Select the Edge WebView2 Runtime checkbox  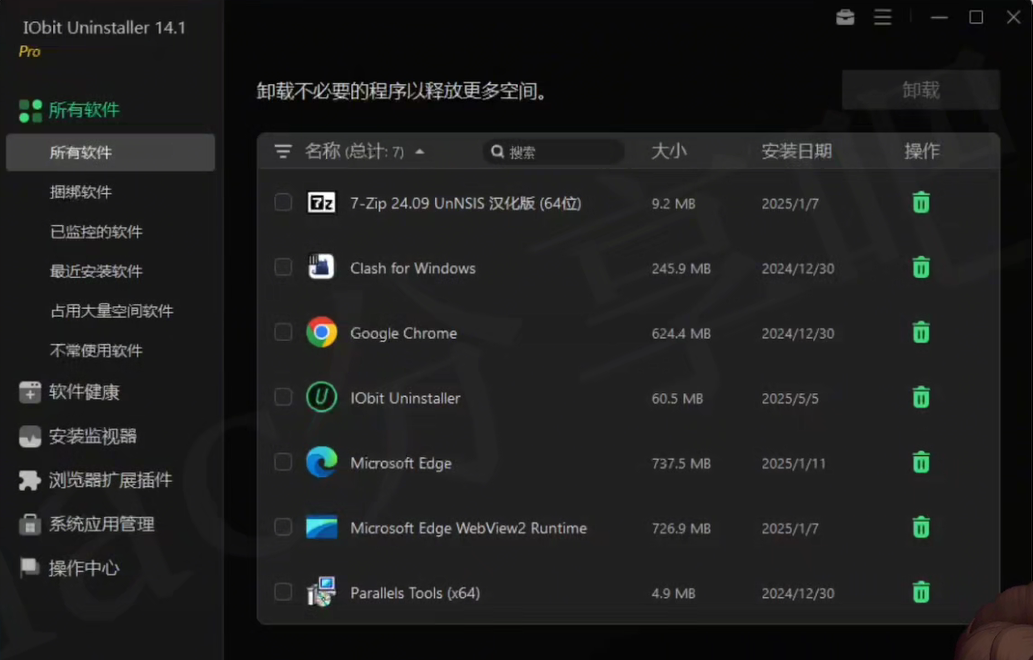point(283,527)
